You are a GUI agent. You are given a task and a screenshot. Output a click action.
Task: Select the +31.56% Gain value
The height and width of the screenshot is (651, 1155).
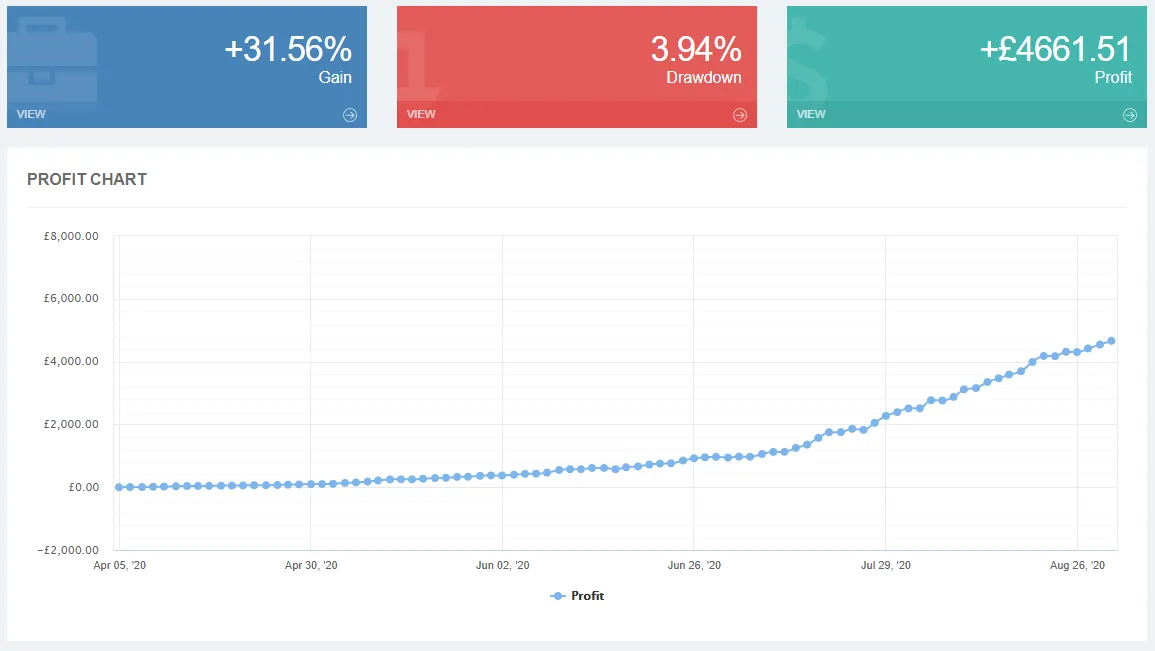click(x=288, y=49)
